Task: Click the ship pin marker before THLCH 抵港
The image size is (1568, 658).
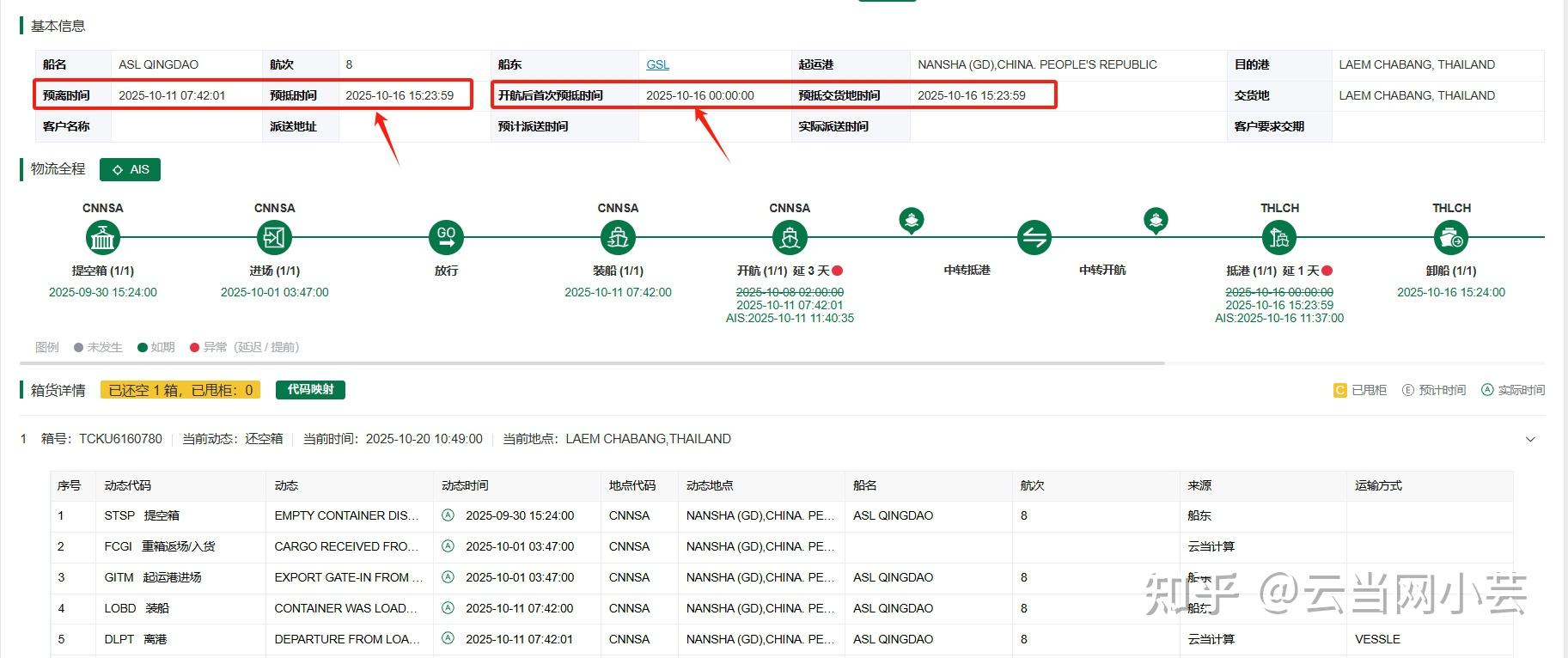Action: pyautogui.click(x=1156, y=221)
